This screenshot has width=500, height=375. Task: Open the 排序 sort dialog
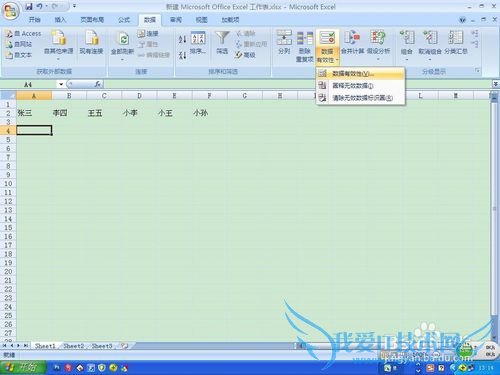coord(198,43)
